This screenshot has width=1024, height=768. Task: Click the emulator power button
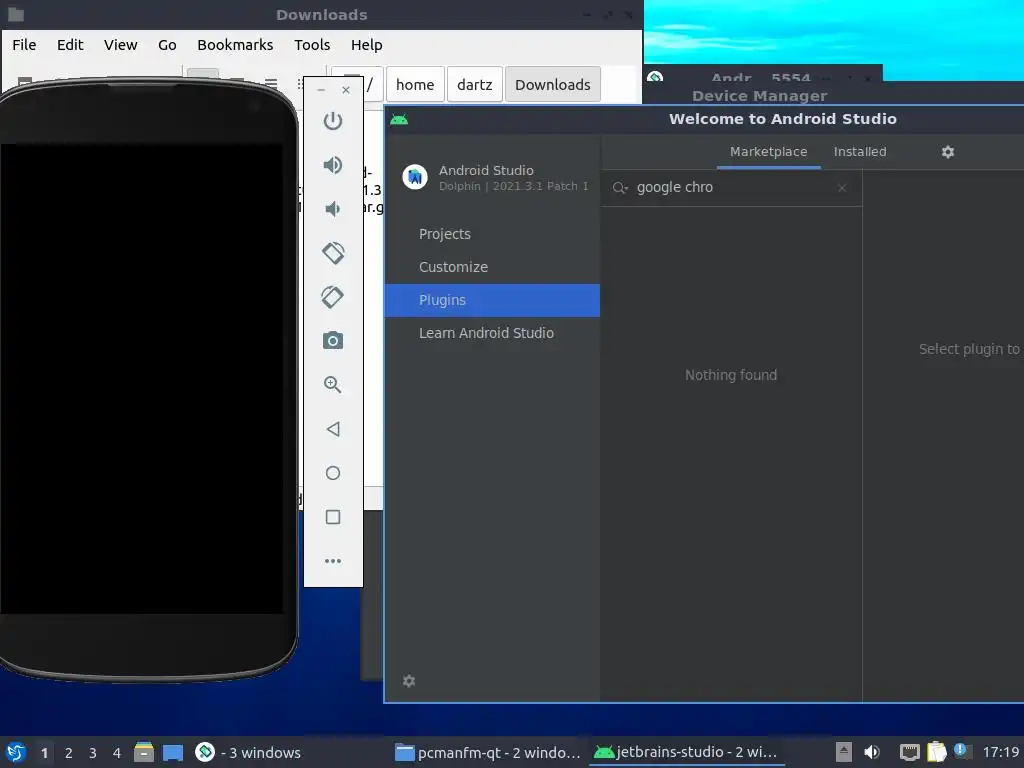pyautogui.click(x=332, y=121)
